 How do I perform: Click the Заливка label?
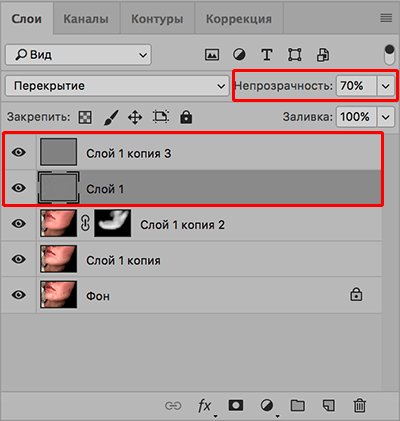[x=308, y=117]
